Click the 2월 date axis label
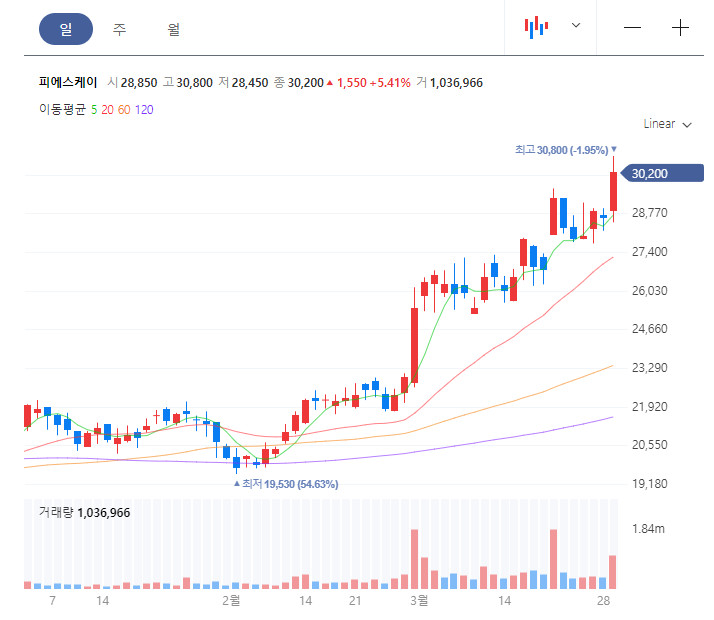The image size is (714, 620). (231, 600)
